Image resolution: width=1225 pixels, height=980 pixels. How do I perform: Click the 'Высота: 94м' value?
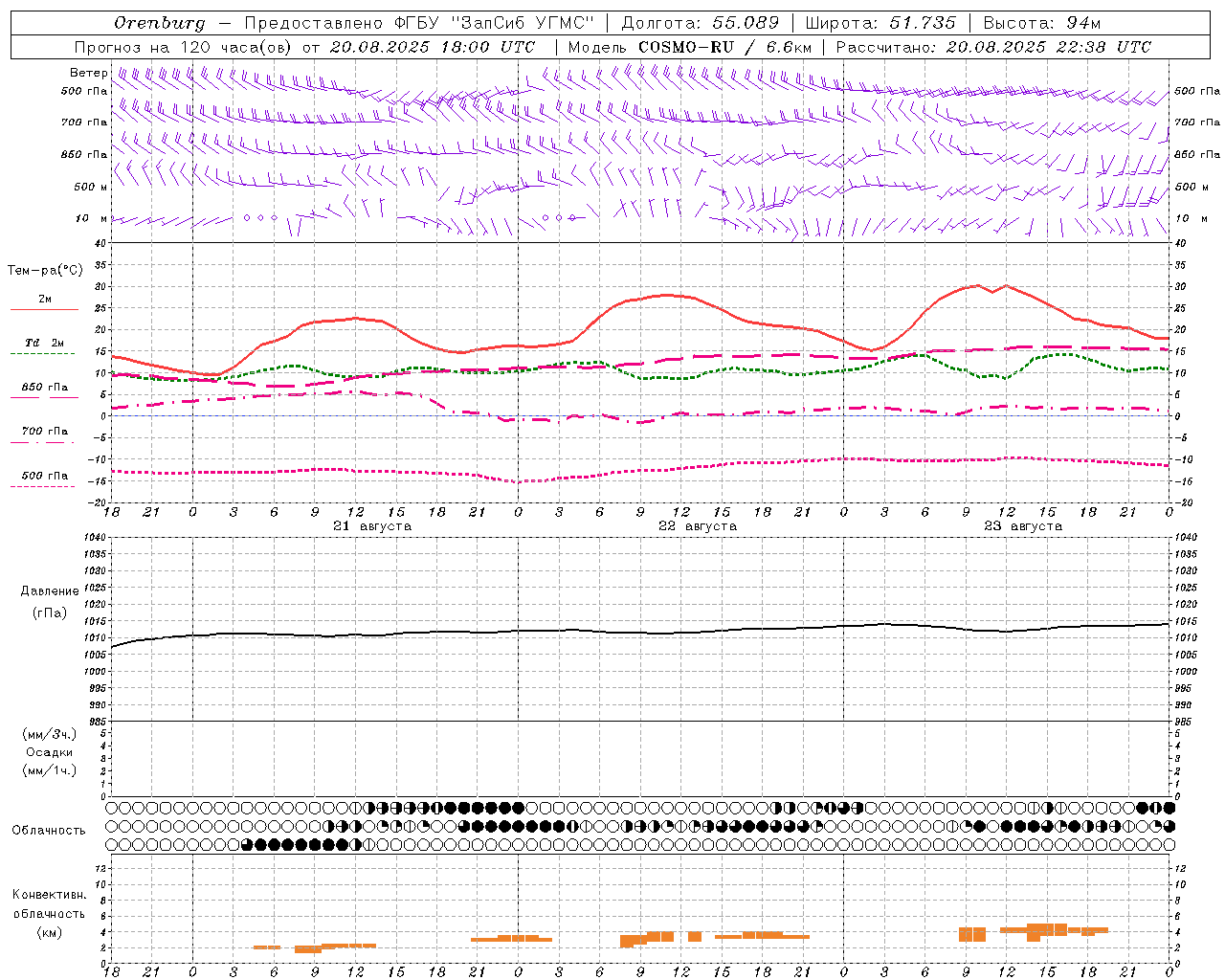click(x=1043, y=23)
